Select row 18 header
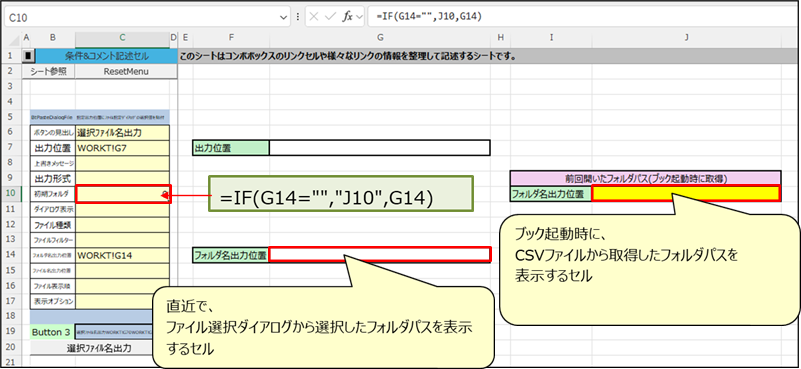Screen dimensions: 801x369 [x=11, y=316]
